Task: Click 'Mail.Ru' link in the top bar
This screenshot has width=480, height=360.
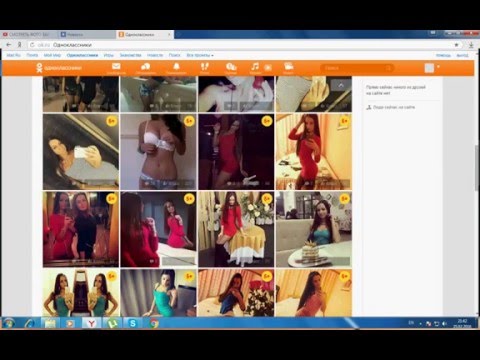Action: (14, 55)
